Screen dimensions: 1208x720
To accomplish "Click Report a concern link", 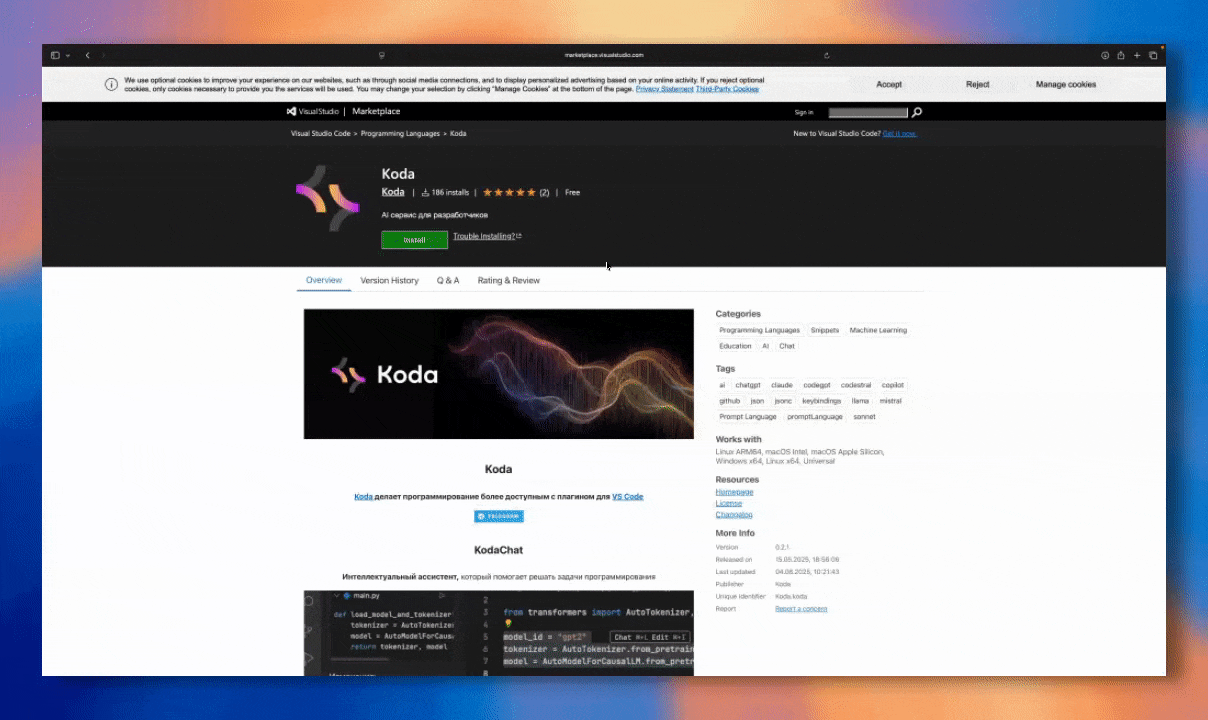I will click(801, 609).
